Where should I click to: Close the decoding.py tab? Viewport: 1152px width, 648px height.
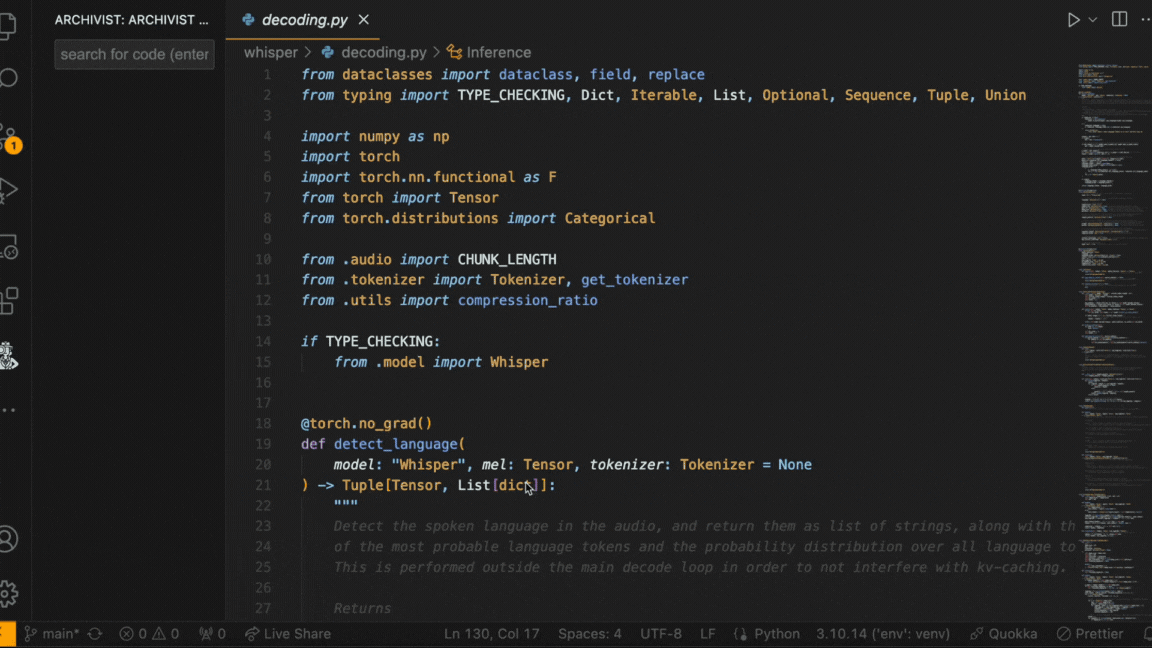(x=364, y=20)
